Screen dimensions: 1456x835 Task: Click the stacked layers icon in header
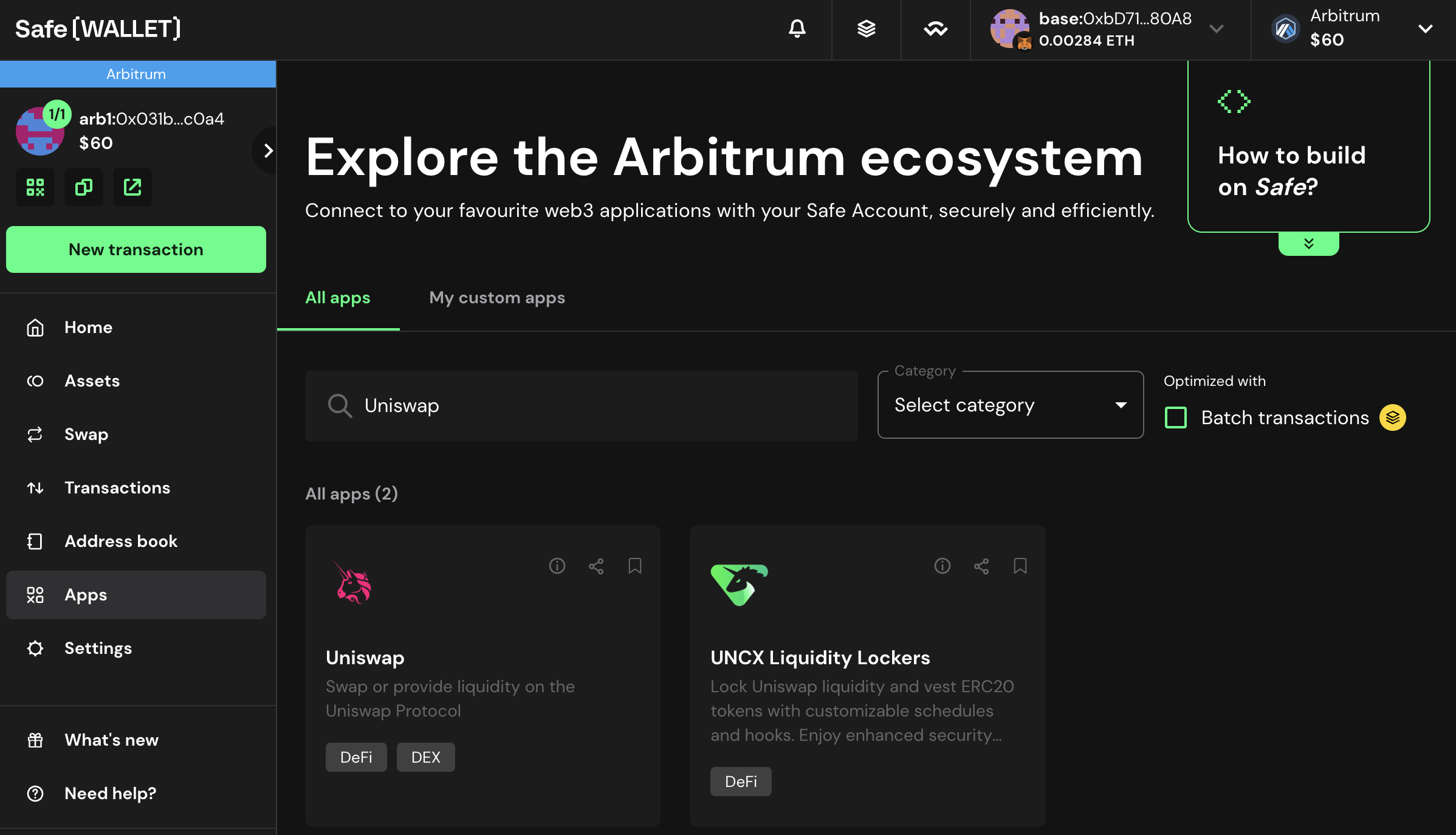point(865,29)
